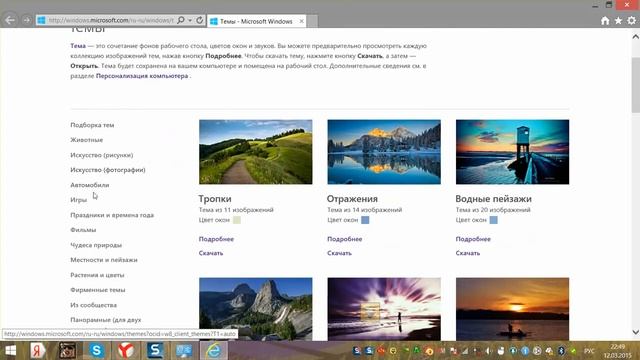Viewport: 640px width, 360px height.
Task: Click Скачать under Тропки theme
Action: coord(211,253)
